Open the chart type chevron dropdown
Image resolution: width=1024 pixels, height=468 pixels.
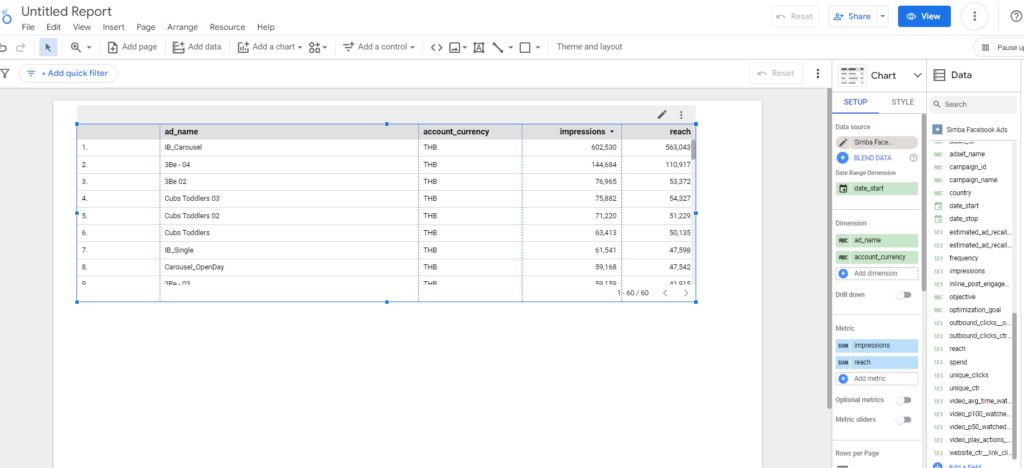pyautogui.click(x=917, y=75)
